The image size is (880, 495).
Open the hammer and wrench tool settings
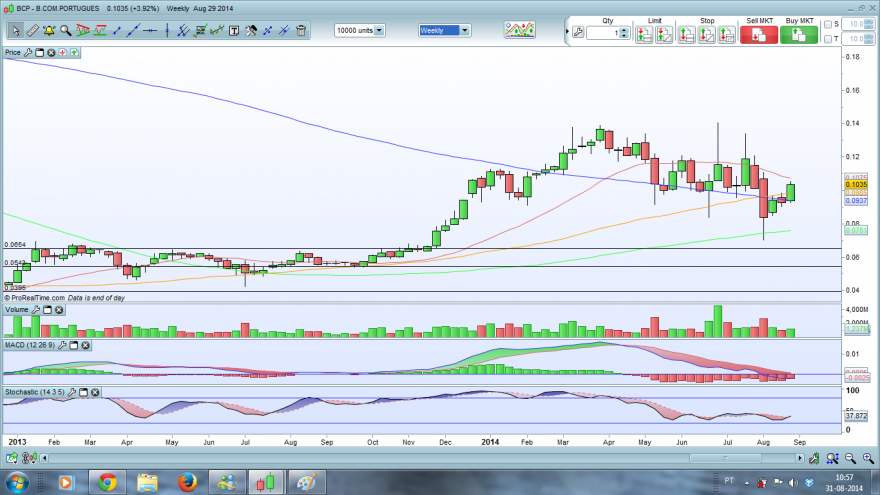pyautogui.click(x=251, y=30)
